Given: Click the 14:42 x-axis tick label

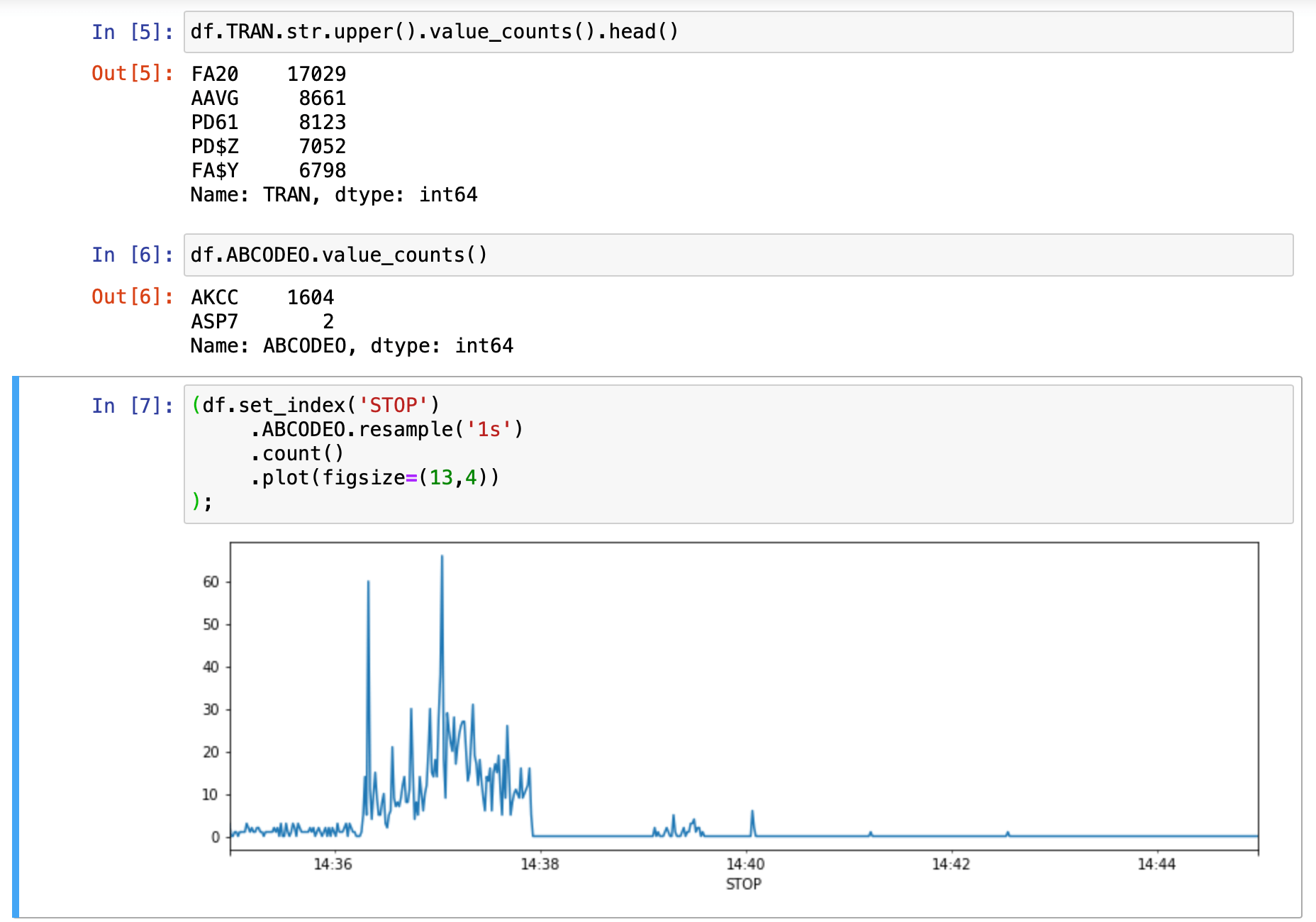Looking at the screenshot, I should point(951,864).
